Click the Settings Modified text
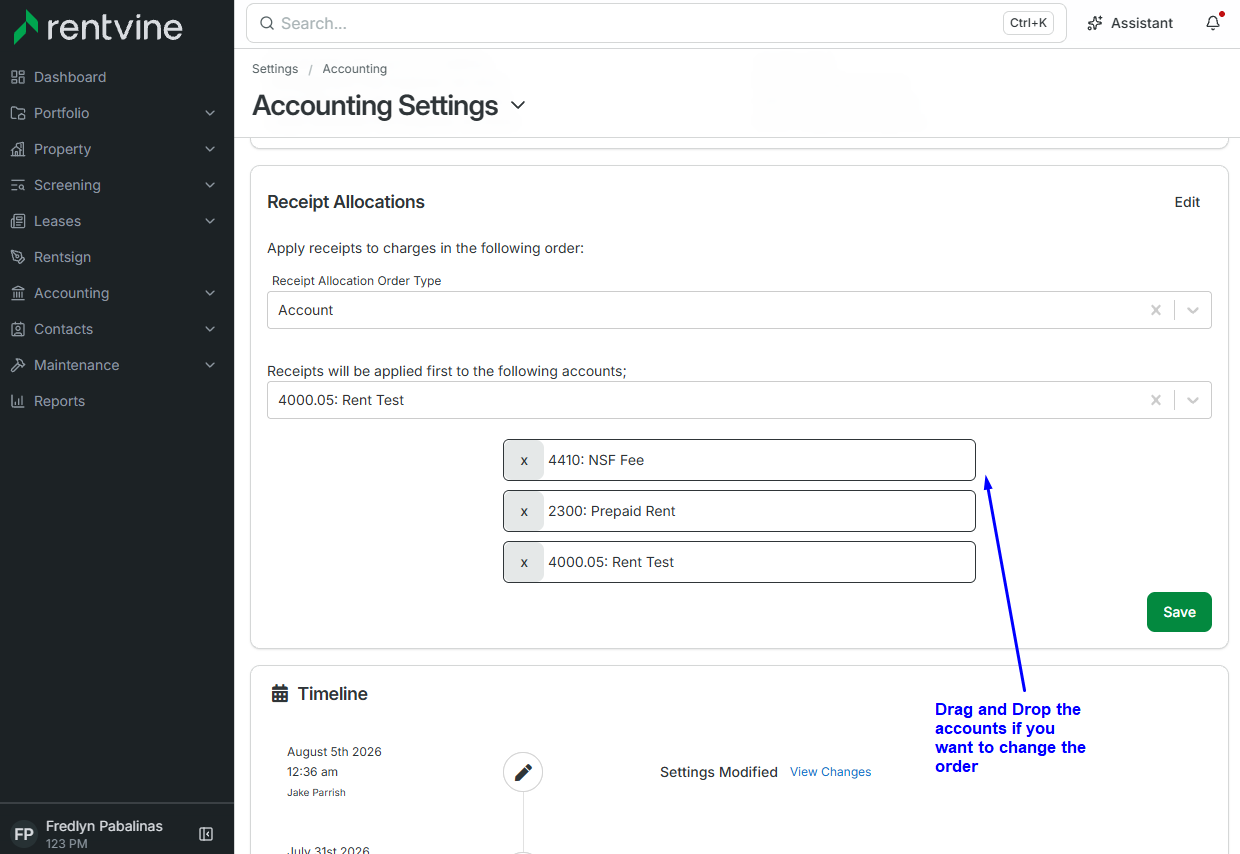 [719, 772]
